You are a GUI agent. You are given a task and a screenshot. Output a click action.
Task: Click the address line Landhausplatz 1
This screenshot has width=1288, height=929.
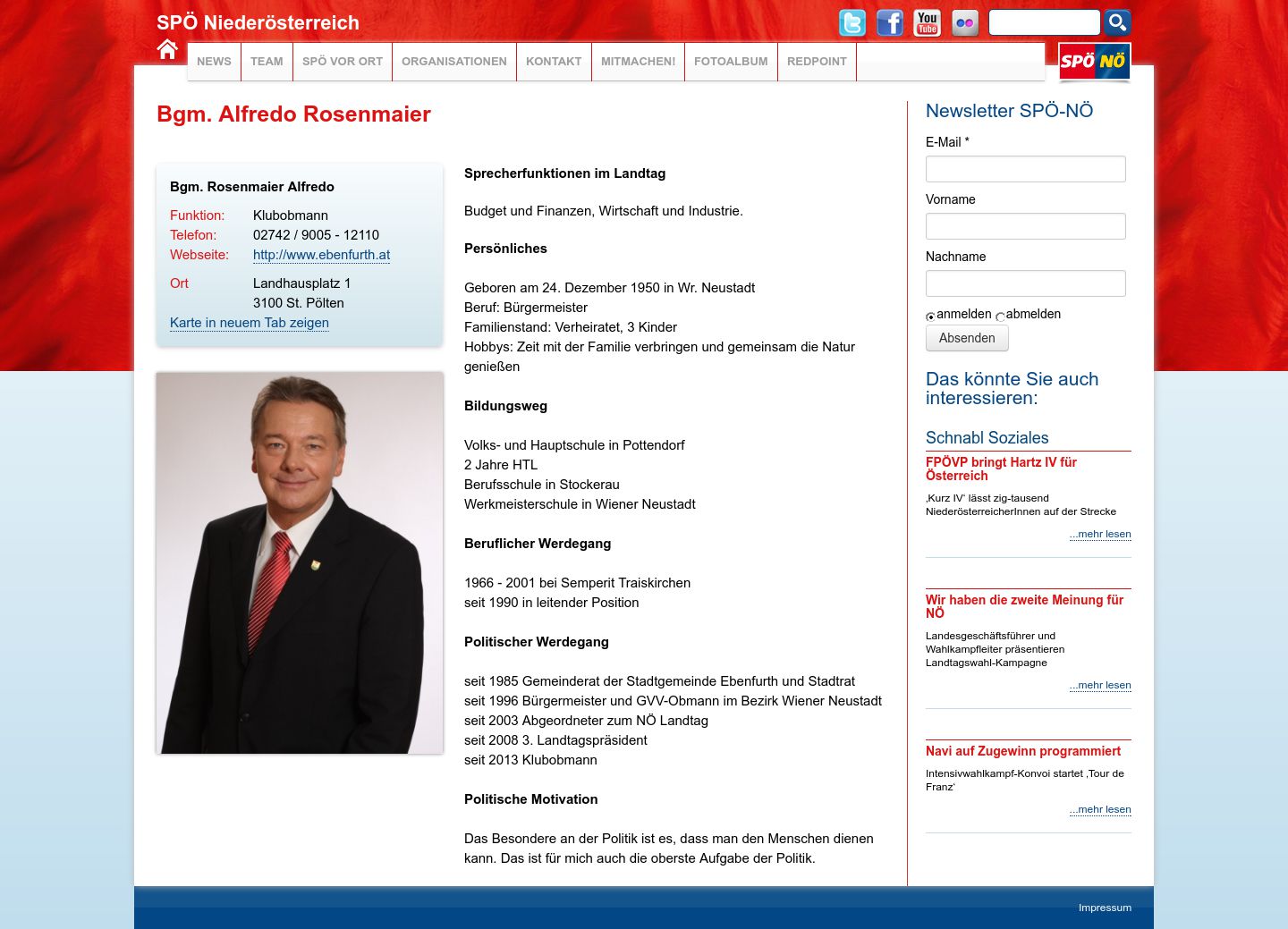[x=301, y=283]
